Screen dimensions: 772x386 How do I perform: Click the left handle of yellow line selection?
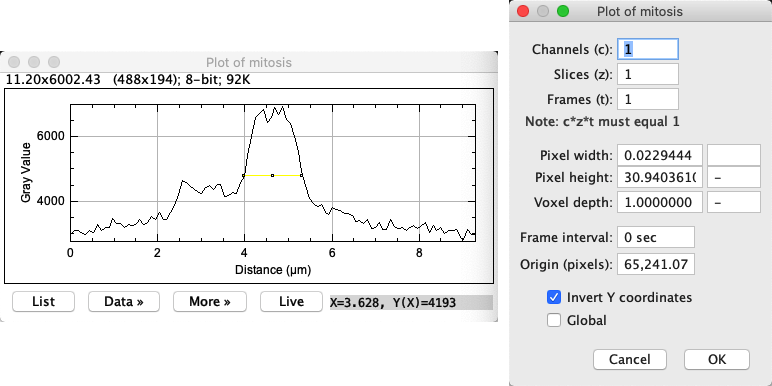tap(244, 175)
